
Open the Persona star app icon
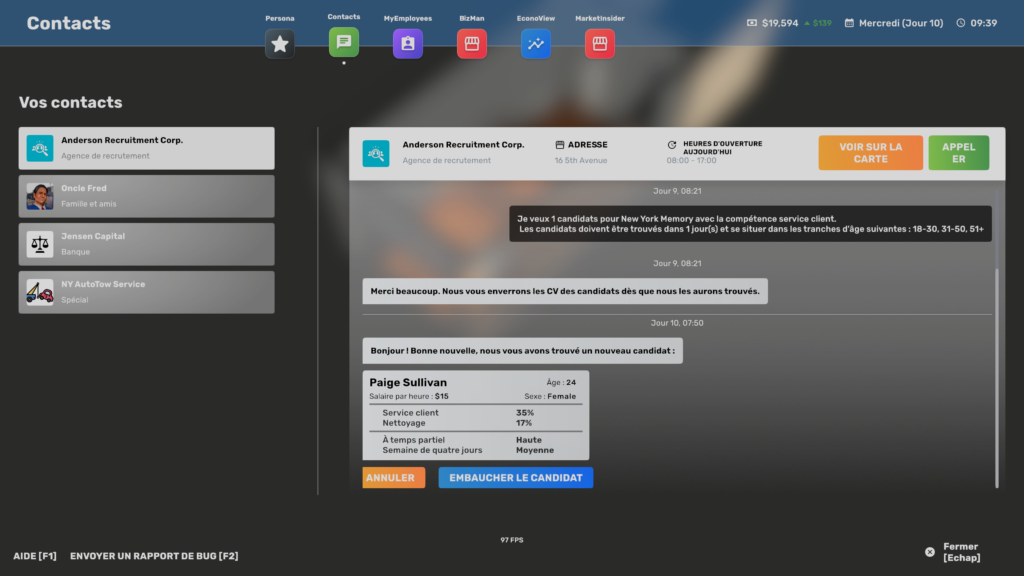point(280,44)
